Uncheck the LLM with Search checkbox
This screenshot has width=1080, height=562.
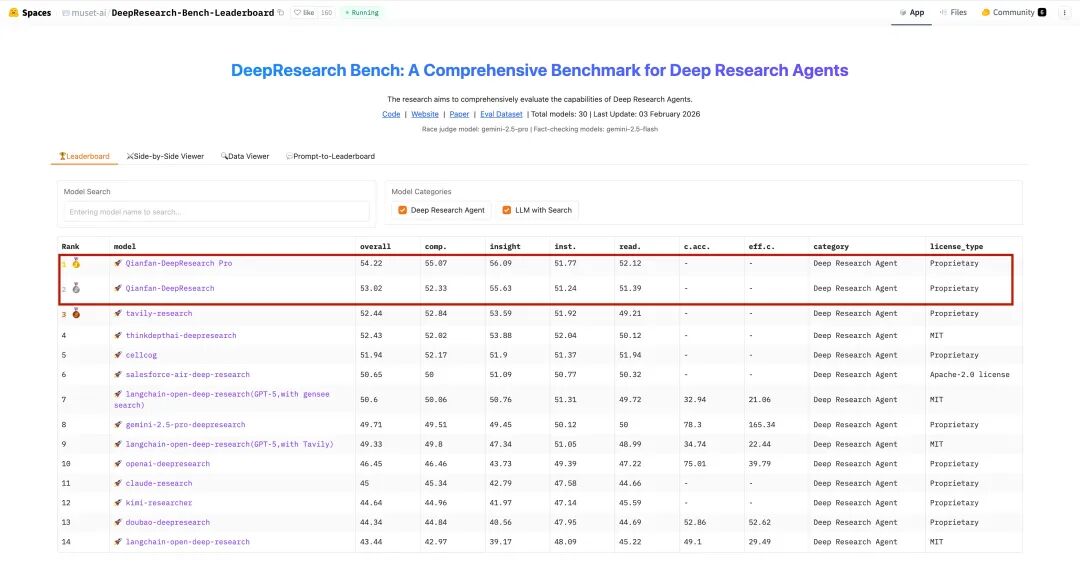507,210
